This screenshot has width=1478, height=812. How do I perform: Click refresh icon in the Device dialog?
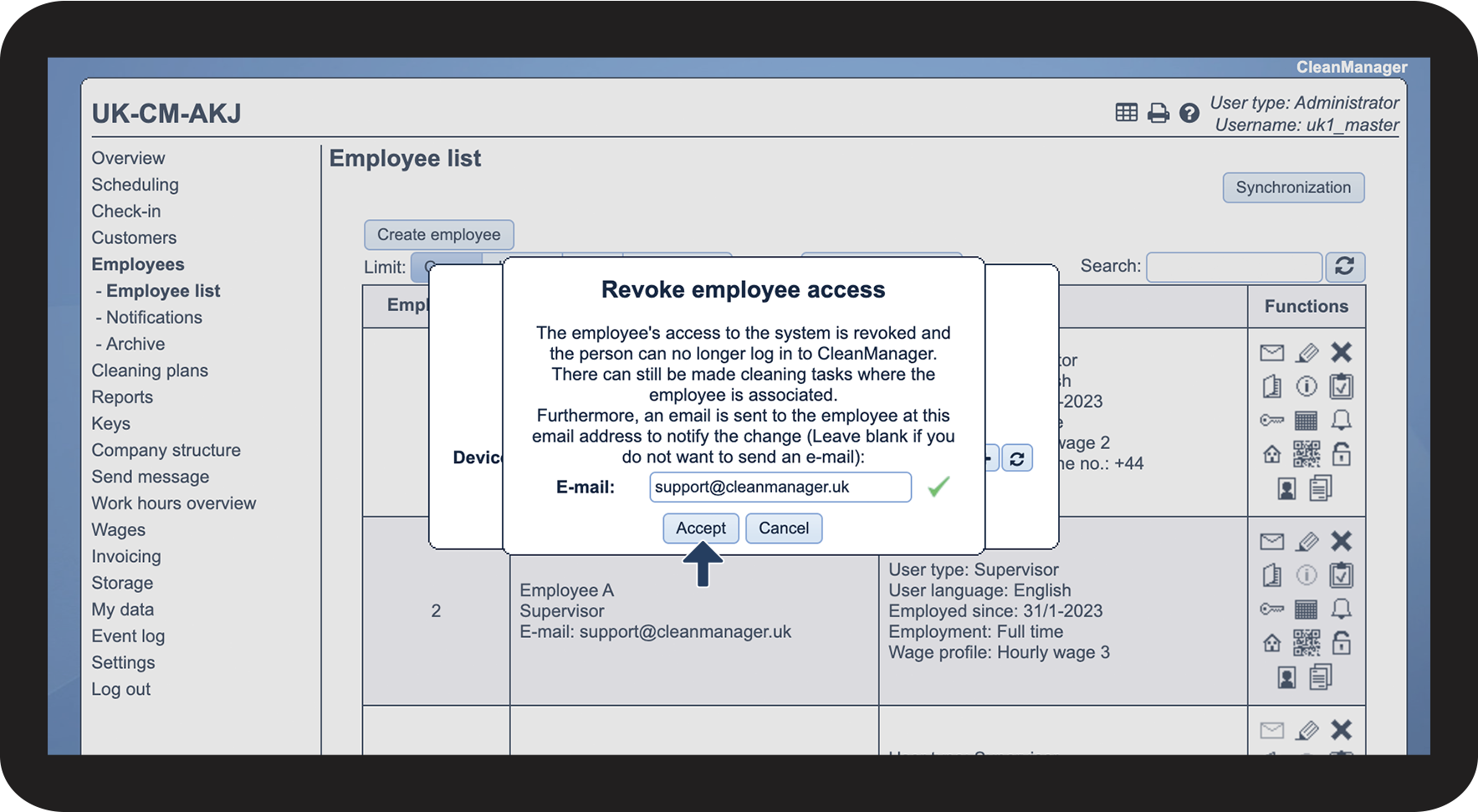coord(1017,458)
